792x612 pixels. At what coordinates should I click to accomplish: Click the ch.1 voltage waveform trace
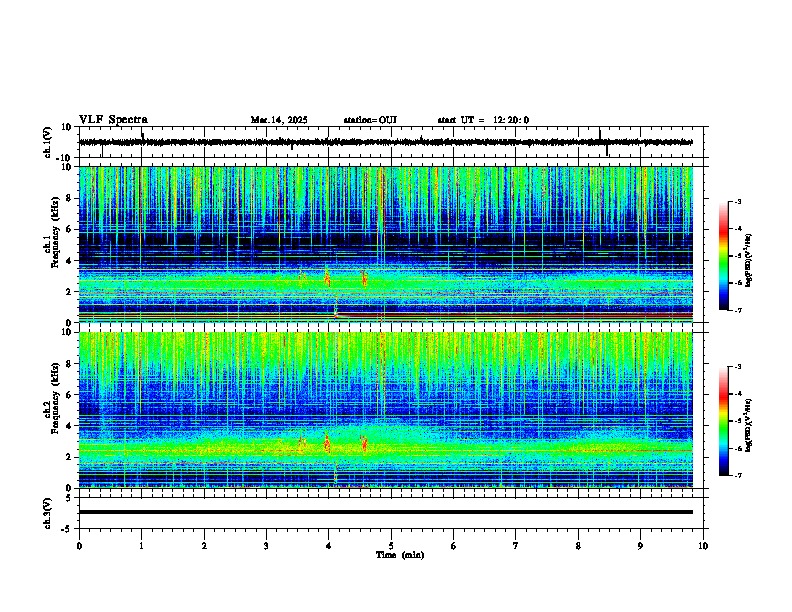tap(386, 142)
